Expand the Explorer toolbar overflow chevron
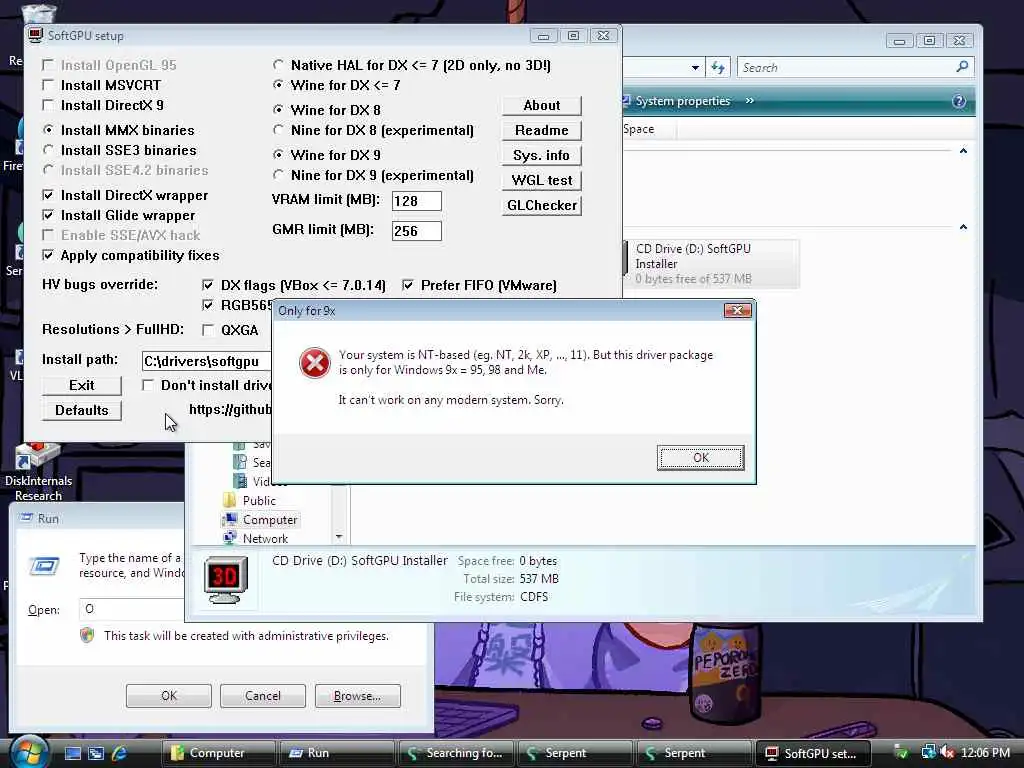Image resolution: width=1024 pixels, height=768 pixels. tap(750, 101)
